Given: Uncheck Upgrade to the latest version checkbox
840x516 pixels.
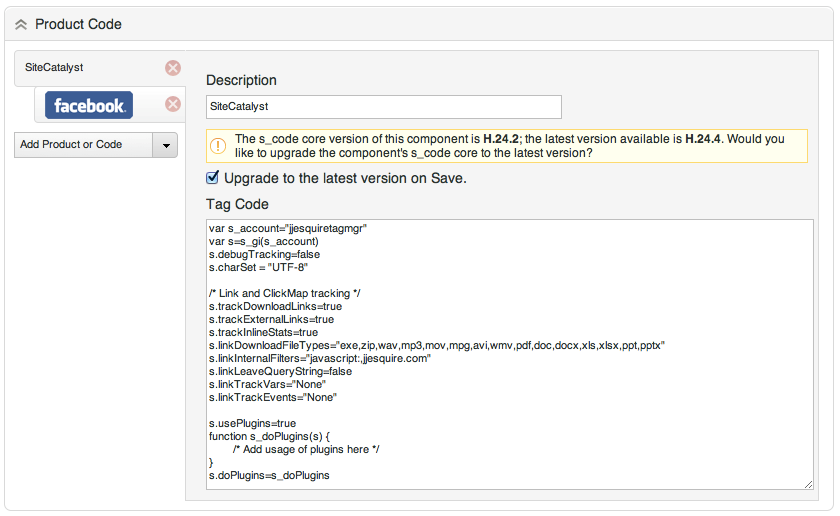Looking at the screenshot, I should pos(212,178).
